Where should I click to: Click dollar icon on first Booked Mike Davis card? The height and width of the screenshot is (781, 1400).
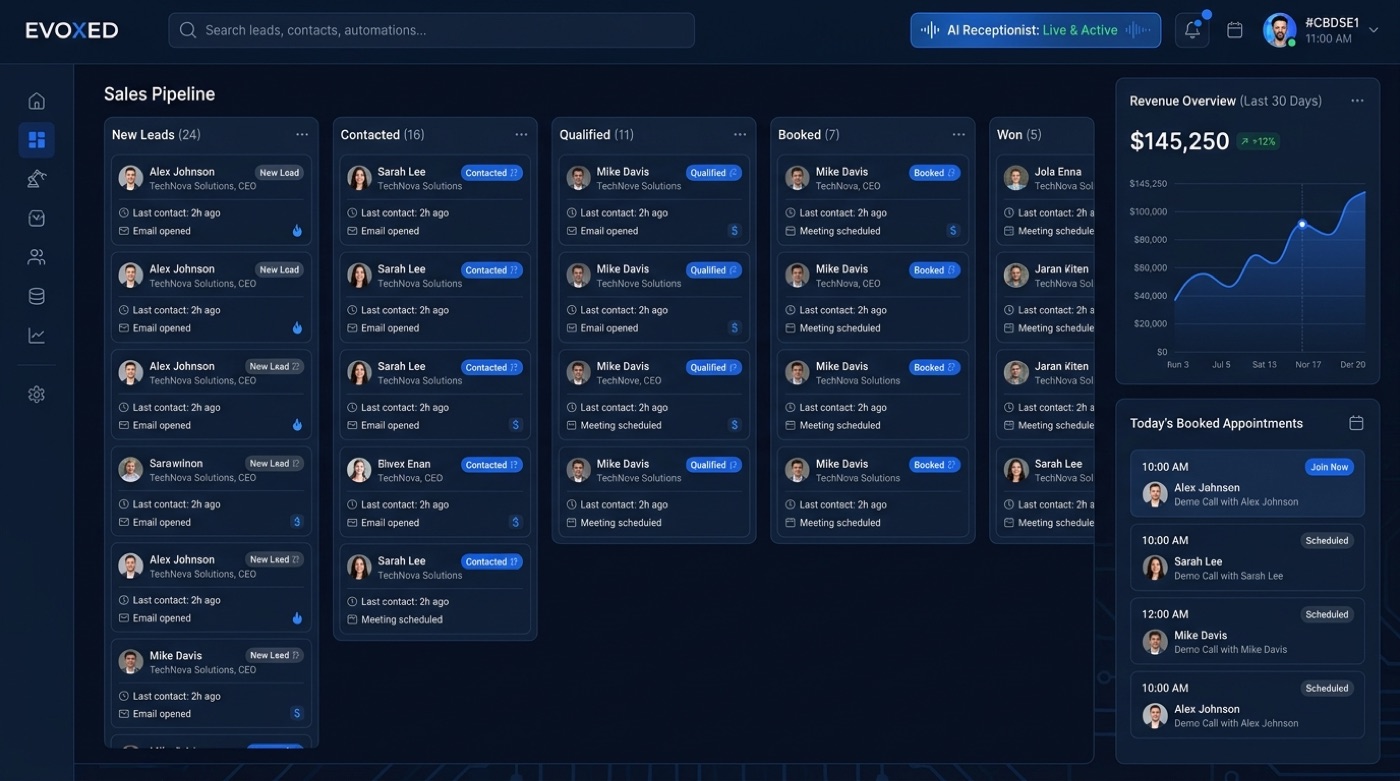pyautogui.click(x=953, y=231)
